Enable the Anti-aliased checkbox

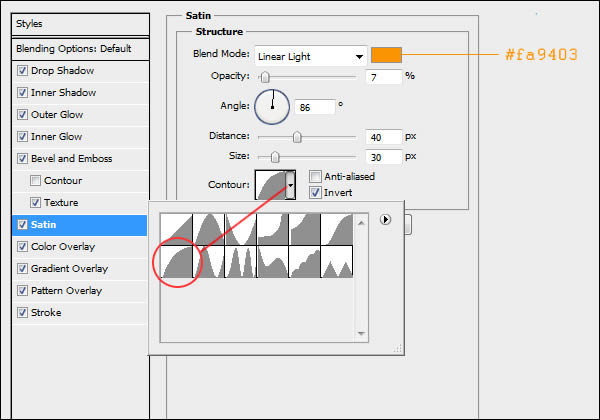315,177
